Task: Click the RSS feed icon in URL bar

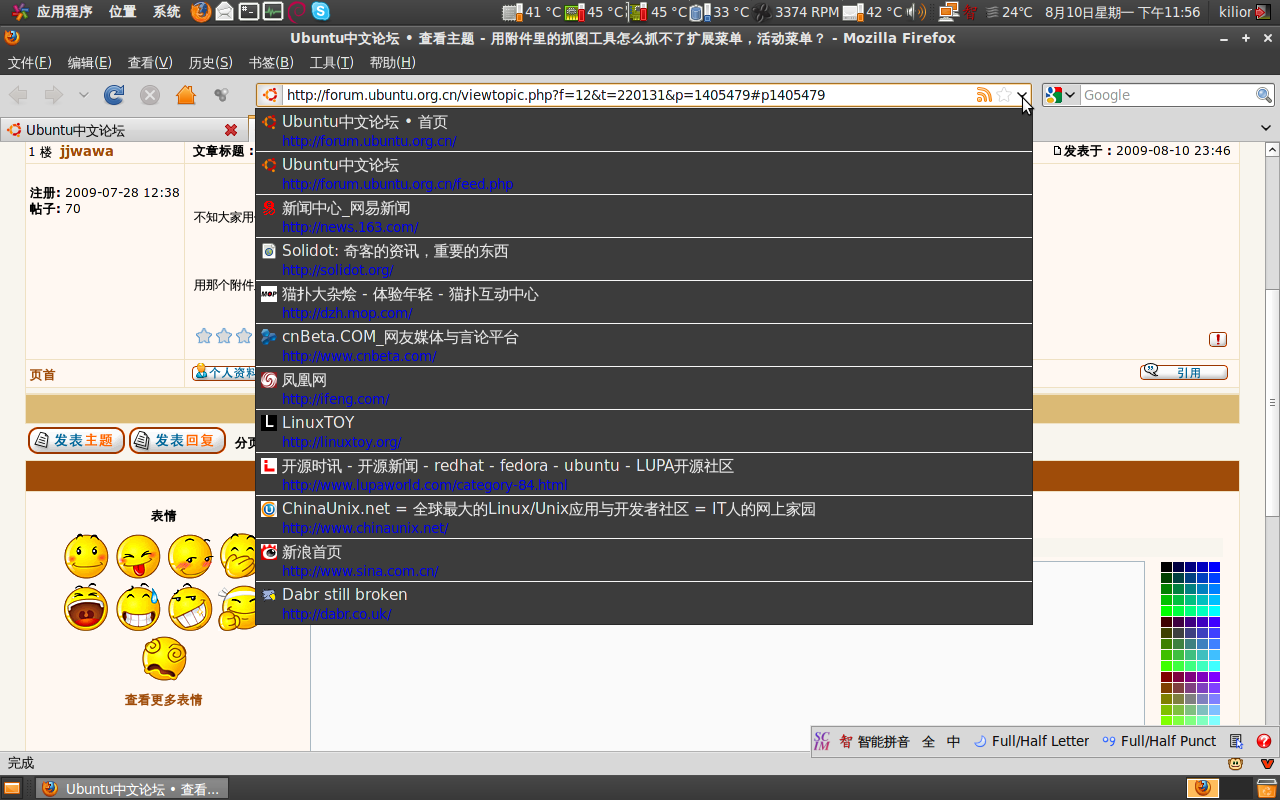Action: tap(984, 95)
